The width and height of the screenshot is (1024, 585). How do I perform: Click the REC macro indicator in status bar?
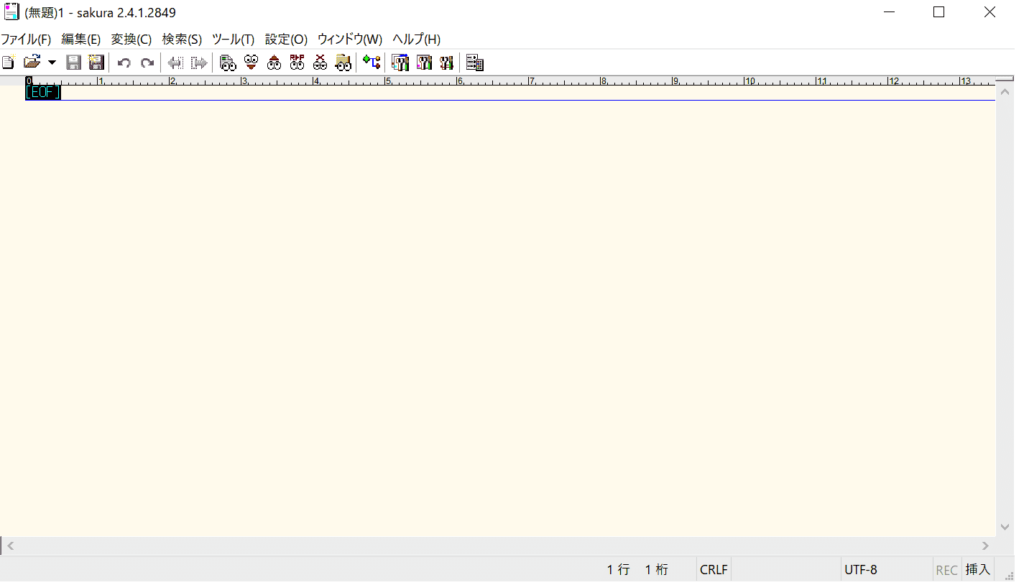click(946, 570)
